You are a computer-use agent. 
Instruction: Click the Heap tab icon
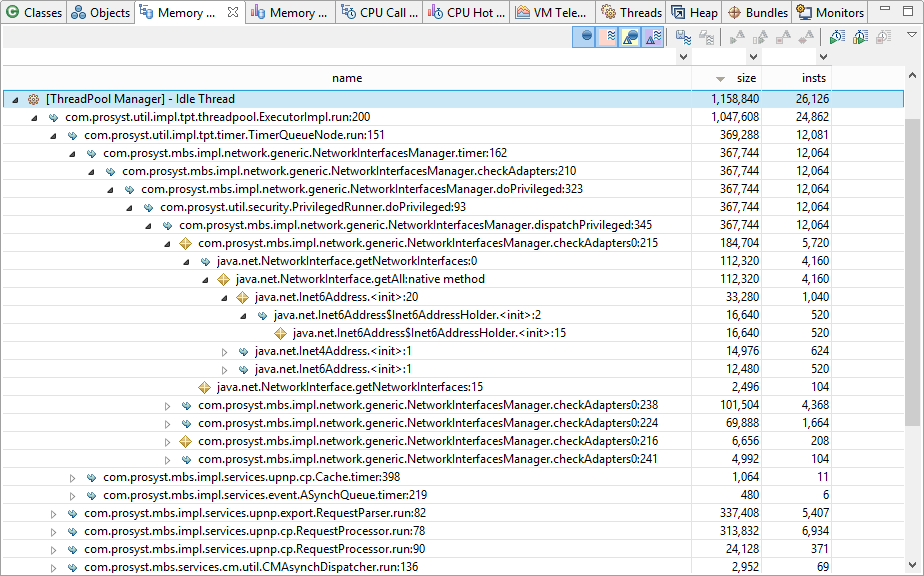coord(679,13)
